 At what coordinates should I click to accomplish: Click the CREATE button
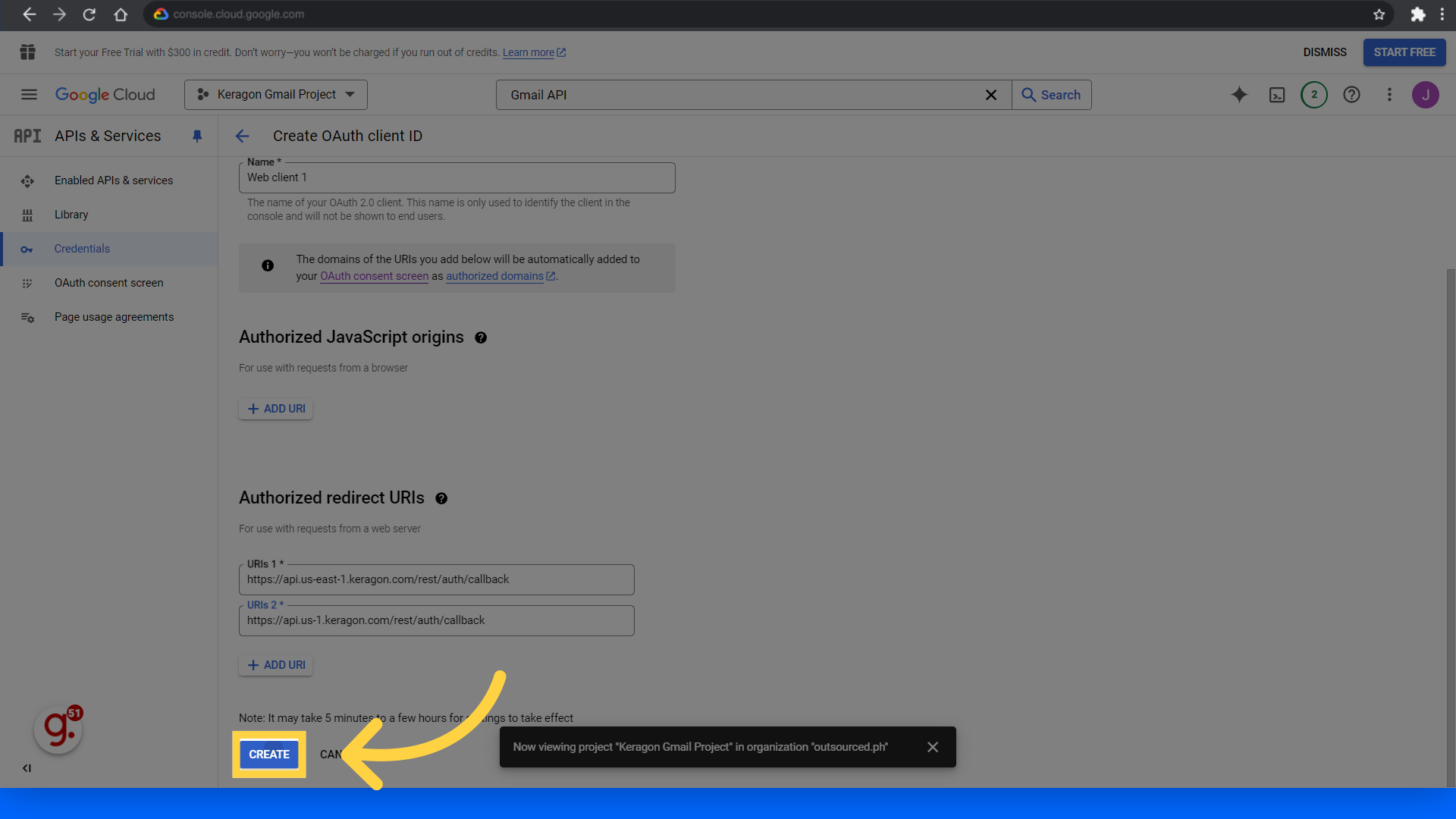(269, 755)
